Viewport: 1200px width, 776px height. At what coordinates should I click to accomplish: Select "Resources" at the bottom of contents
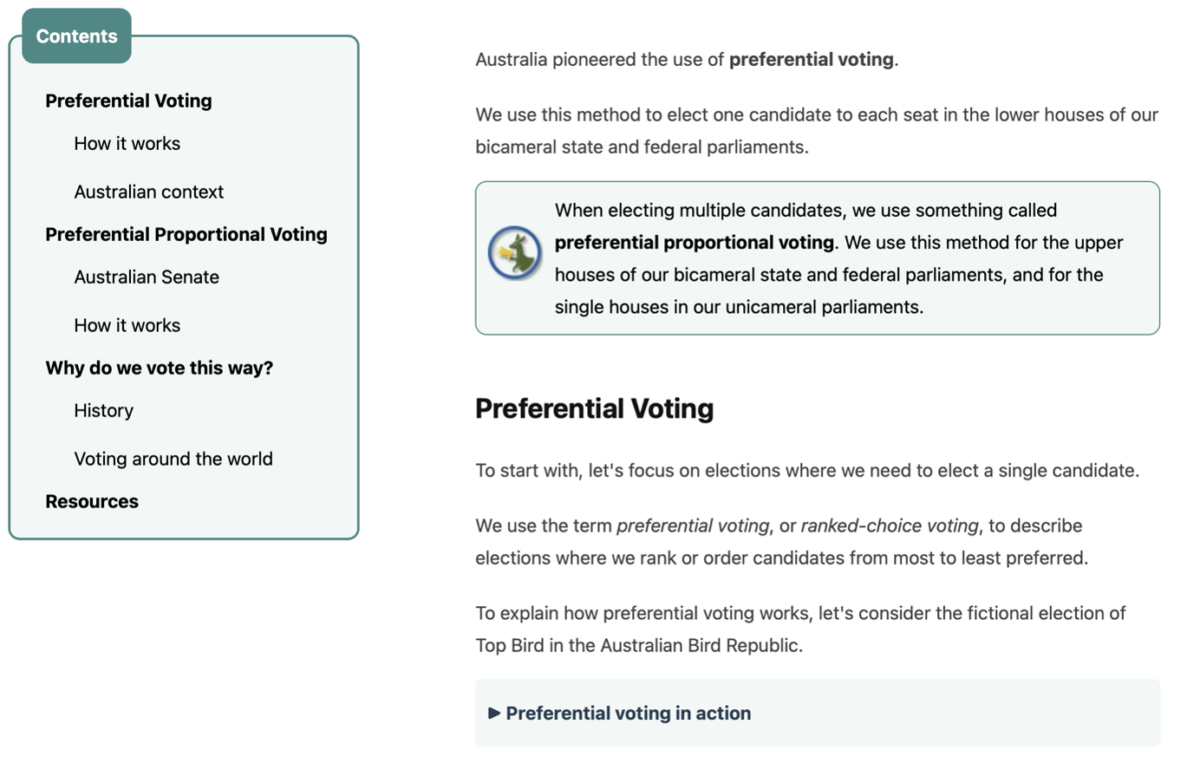[x=91, y=501]
